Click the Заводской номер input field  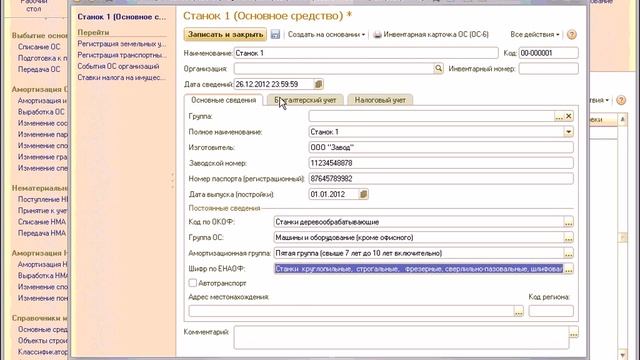coord(441,163)
